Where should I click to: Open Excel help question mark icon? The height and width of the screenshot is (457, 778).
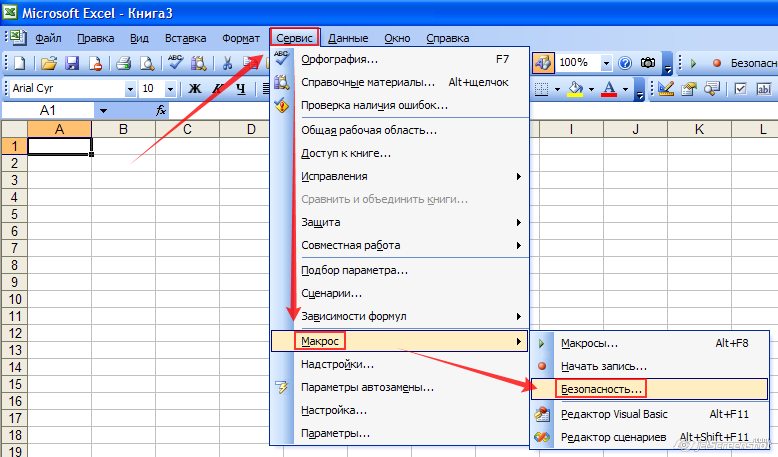[x=626, y=63]
